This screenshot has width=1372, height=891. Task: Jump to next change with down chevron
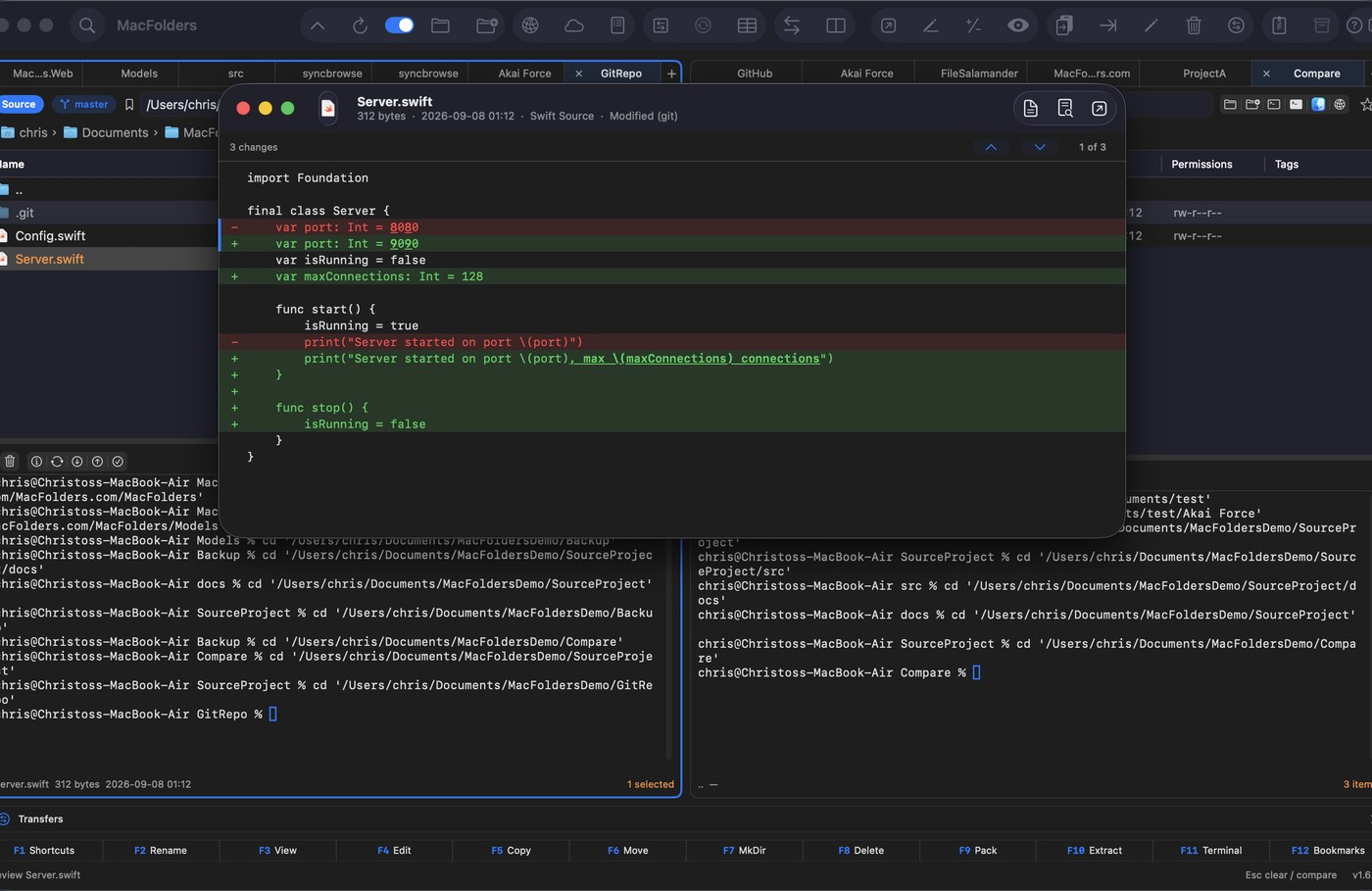pos(1040,147)
